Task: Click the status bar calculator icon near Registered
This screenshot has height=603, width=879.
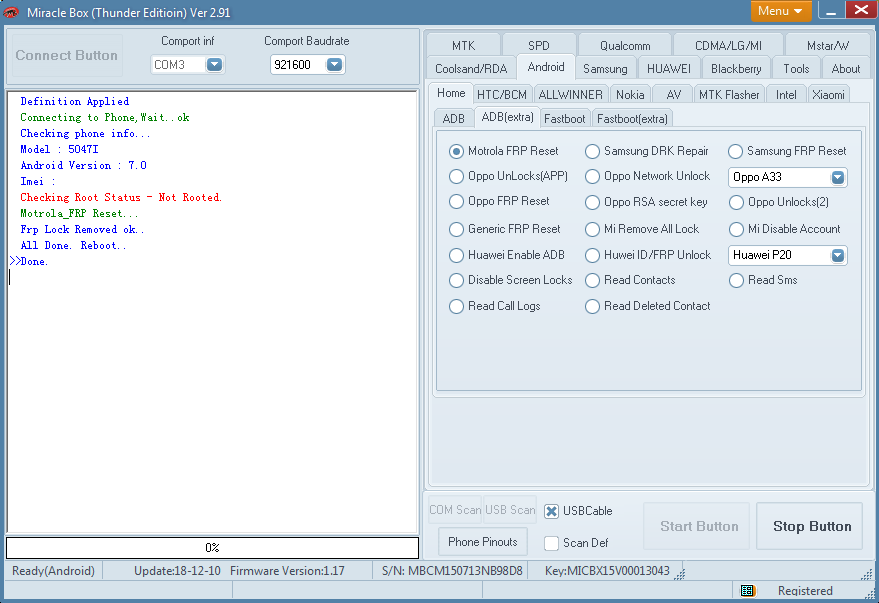Action: click(747, 591)
